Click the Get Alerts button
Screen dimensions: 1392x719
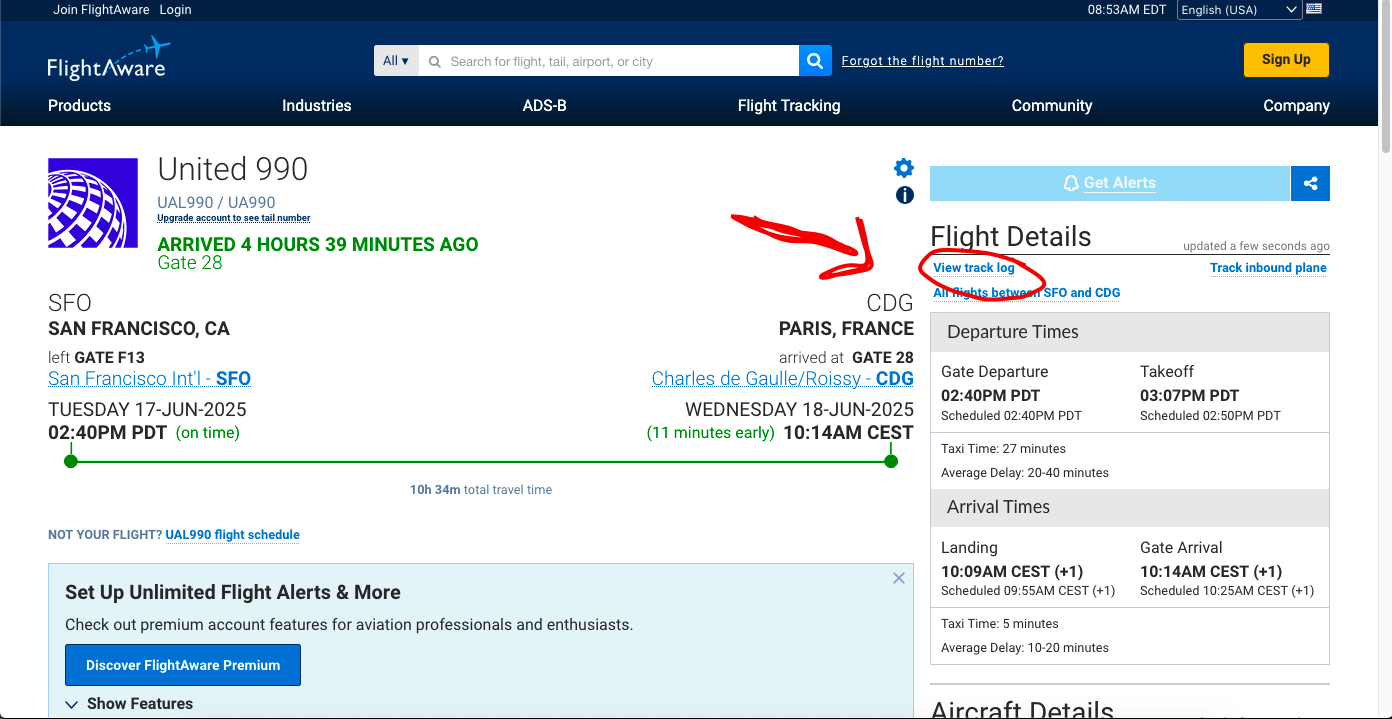1110,183
